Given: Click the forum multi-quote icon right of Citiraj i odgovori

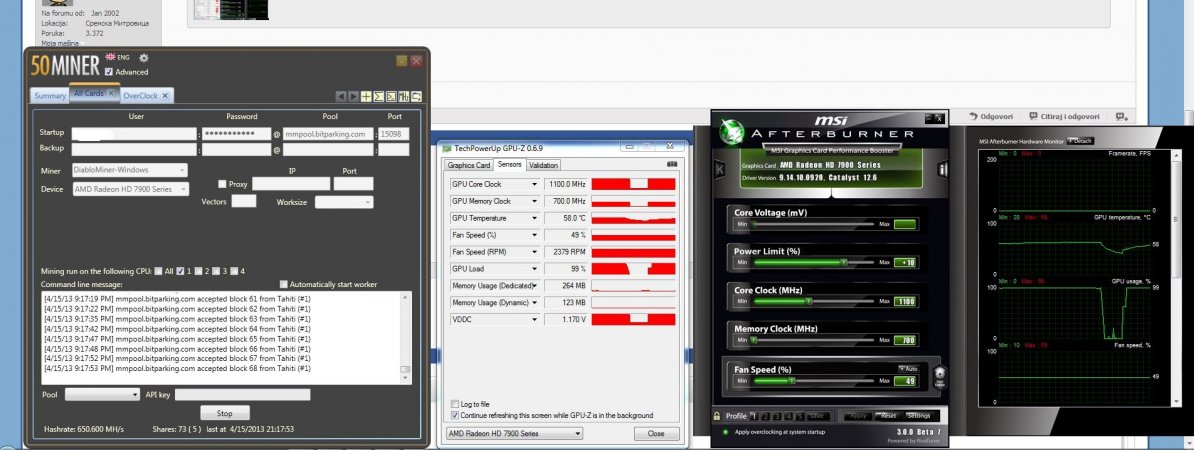Looking at the screenshot, I should (x=1122, y=116).
